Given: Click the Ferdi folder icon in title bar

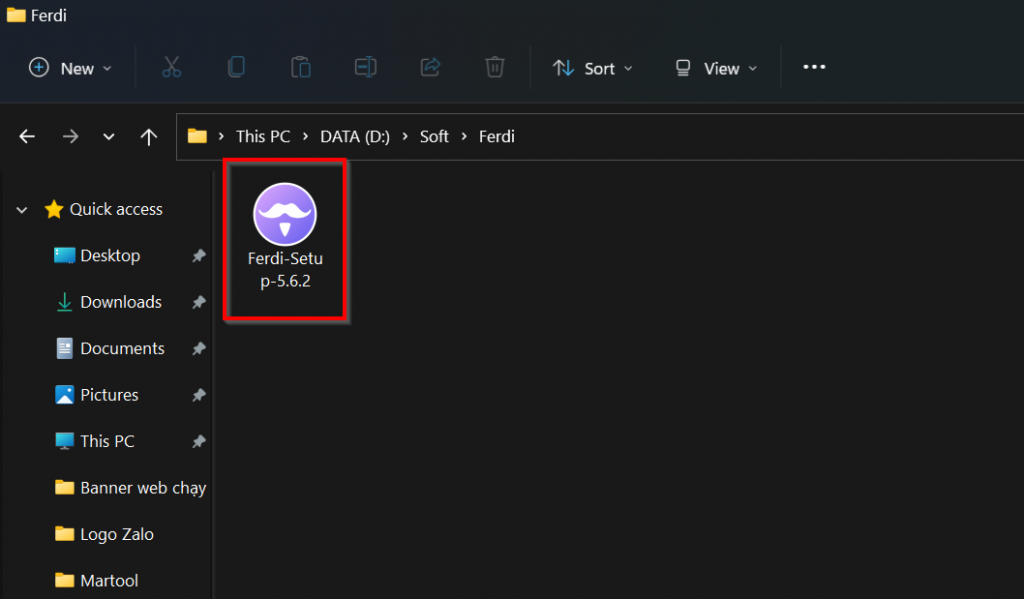Looking at the screenshot, I should (16, 14).
